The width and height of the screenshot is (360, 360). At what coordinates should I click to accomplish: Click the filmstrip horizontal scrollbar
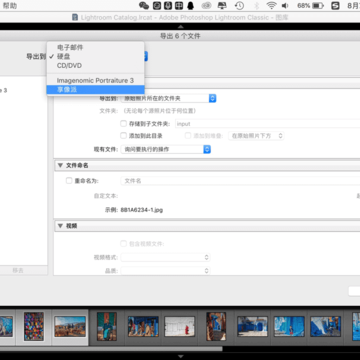point(111,349)
